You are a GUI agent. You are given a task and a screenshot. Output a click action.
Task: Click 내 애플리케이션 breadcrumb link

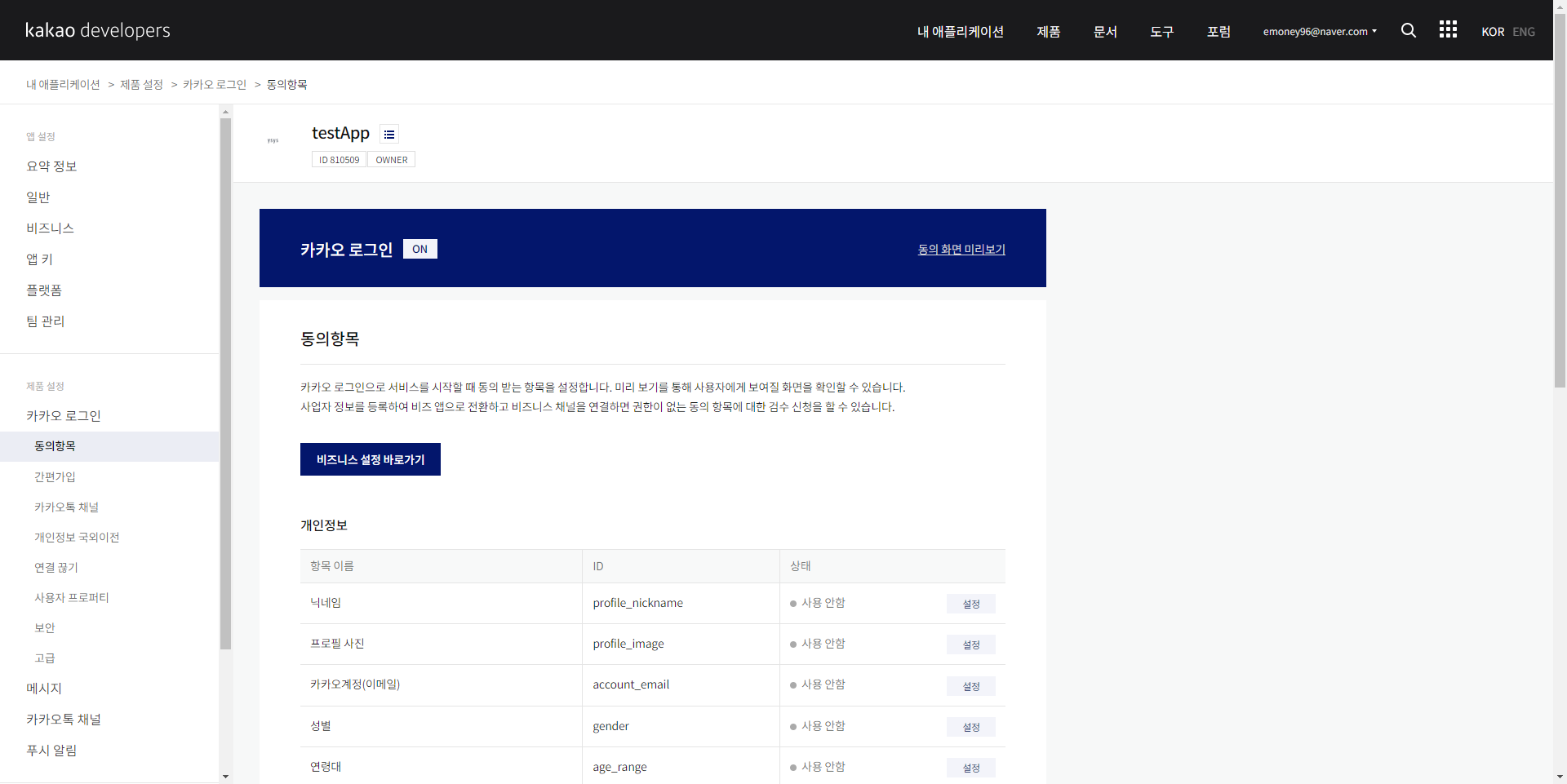[x=63, y=85]
